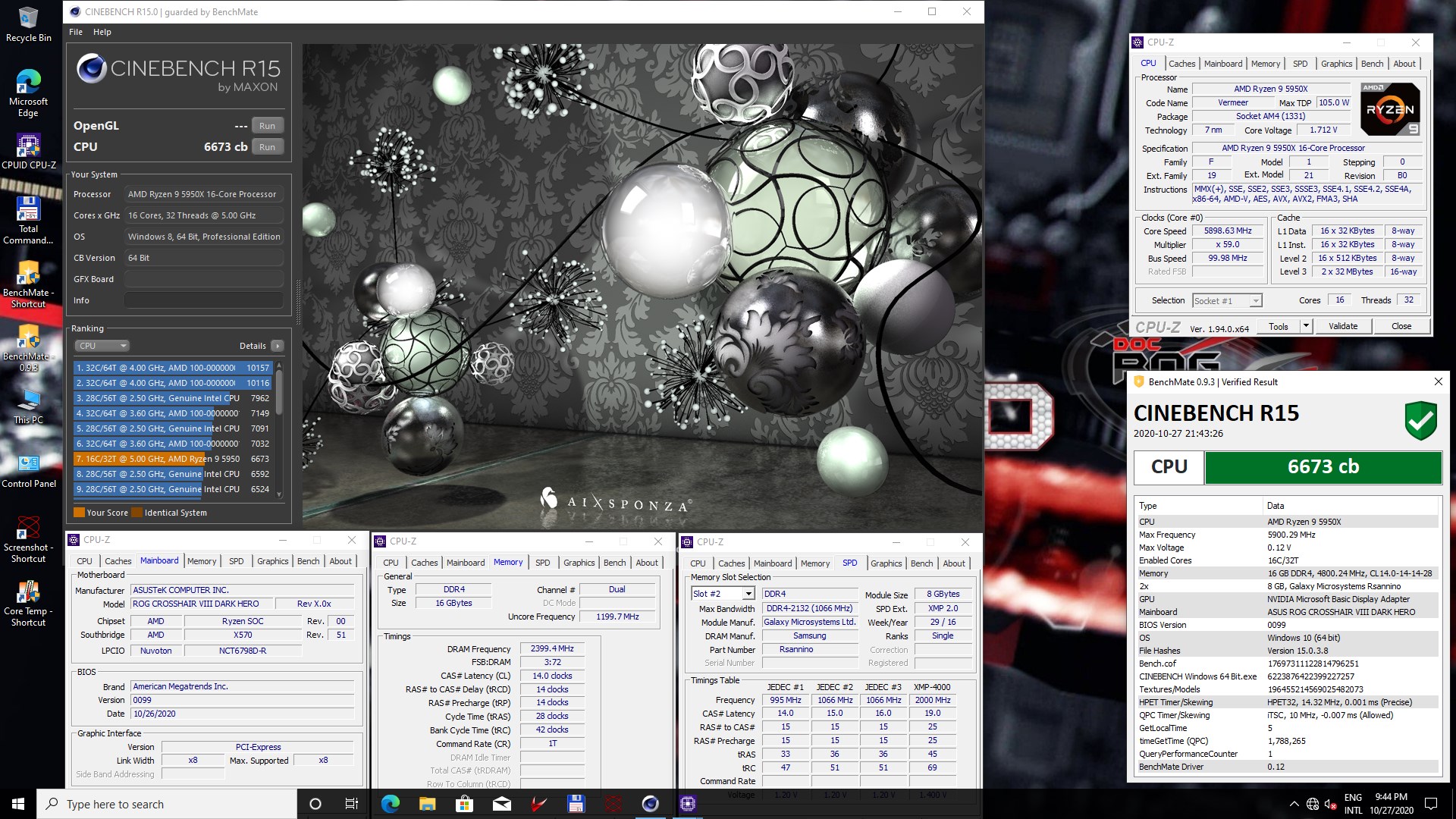Run the CPU benchmark
This screenshot has width=1456, height=819.
pos(267,147)
